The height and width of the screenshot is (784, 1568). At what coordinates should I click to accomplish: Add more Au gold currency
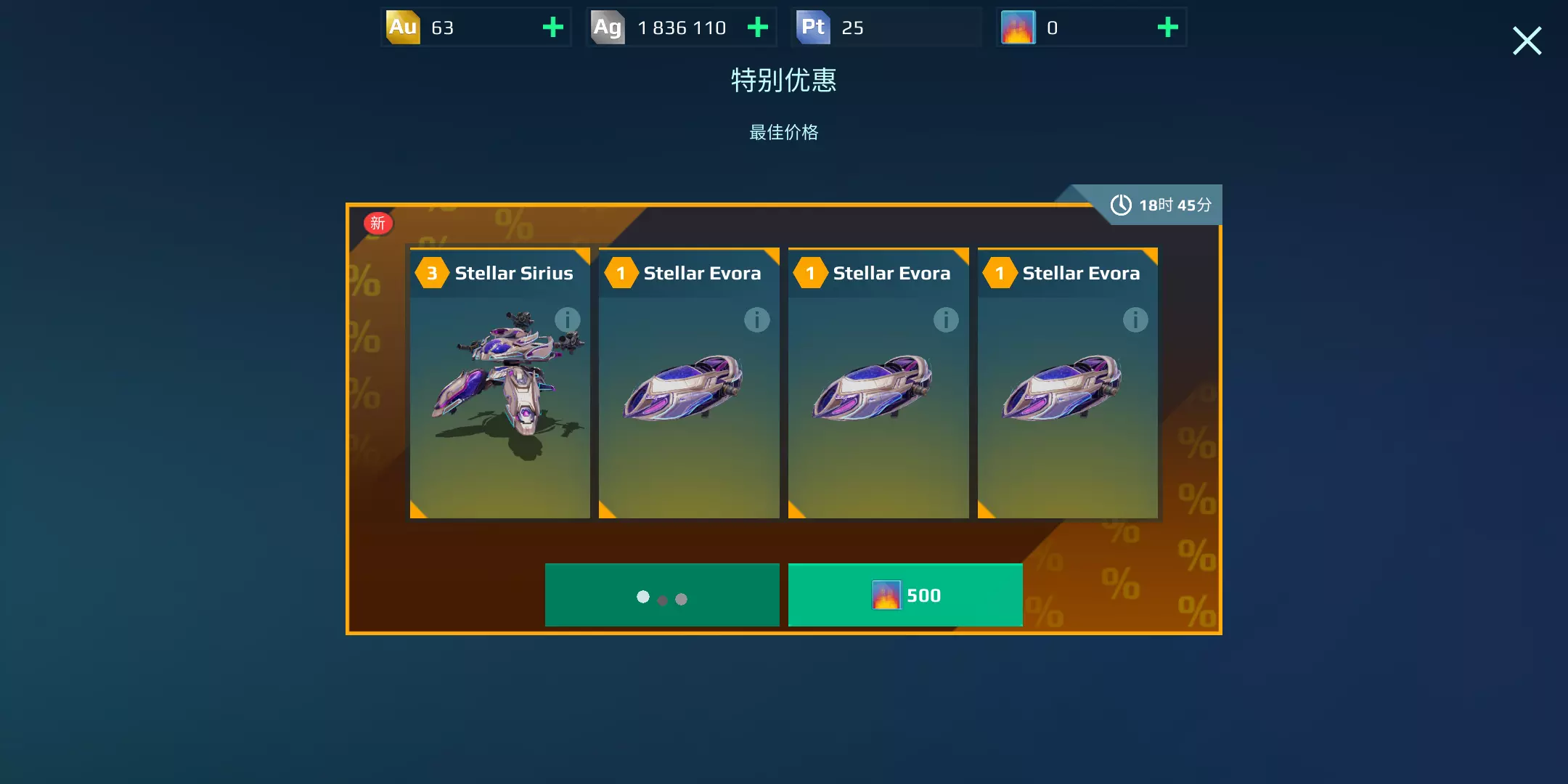click(x=553, y=28)
